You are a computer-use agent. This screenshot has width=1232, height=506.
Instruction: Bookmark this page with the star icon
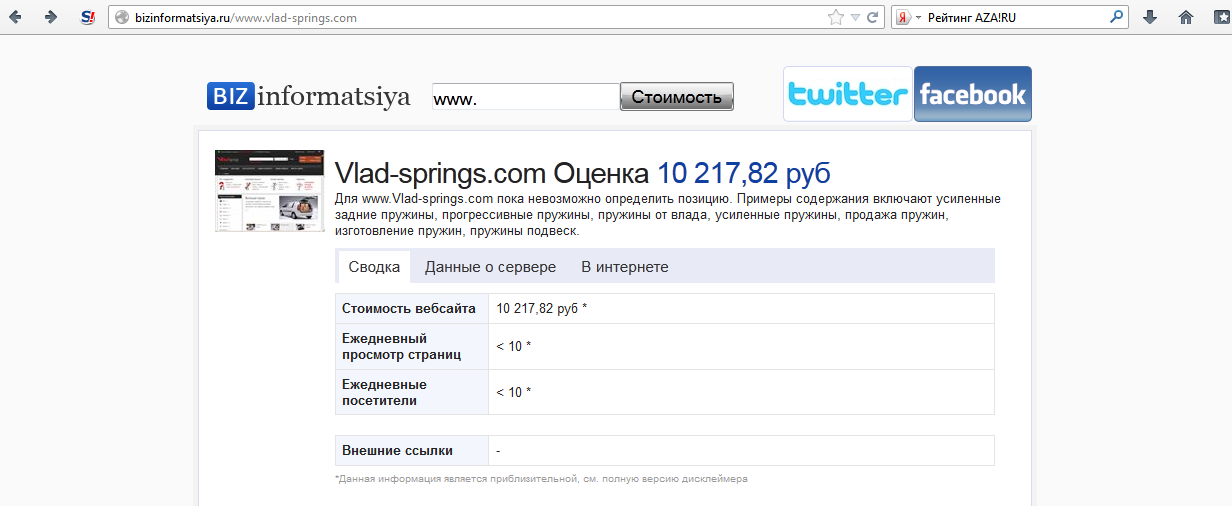pos(835,17)
